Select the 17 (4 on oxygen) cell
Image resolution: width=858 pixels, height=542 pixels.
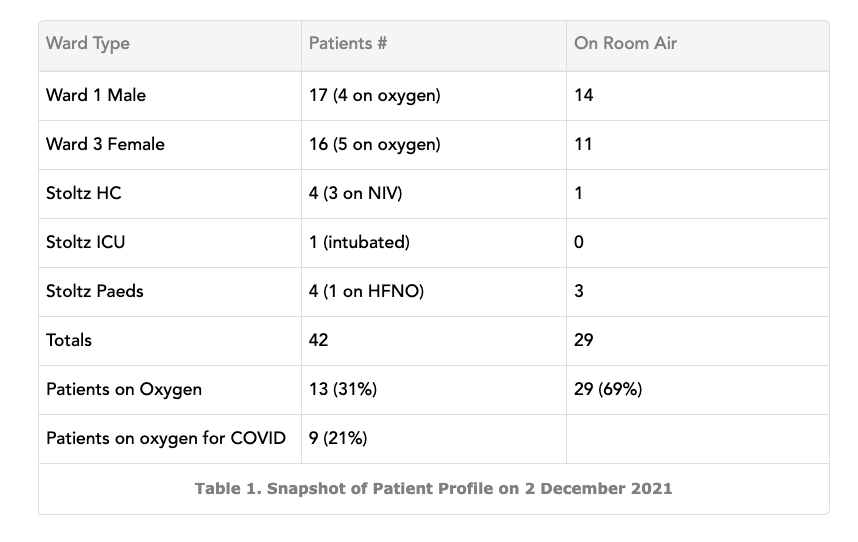pyautogui.click(x=434, y=96)
